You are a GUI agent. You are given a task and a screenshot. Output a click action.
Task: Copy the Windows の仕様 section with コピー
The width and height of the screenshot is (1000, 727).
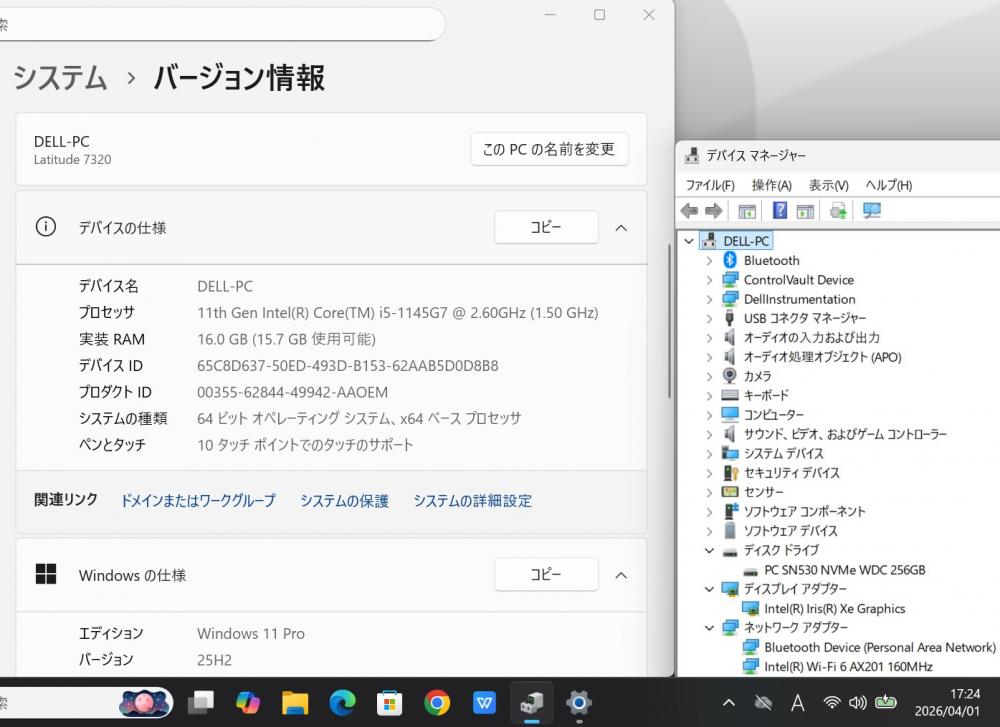[x=546, y=575]
